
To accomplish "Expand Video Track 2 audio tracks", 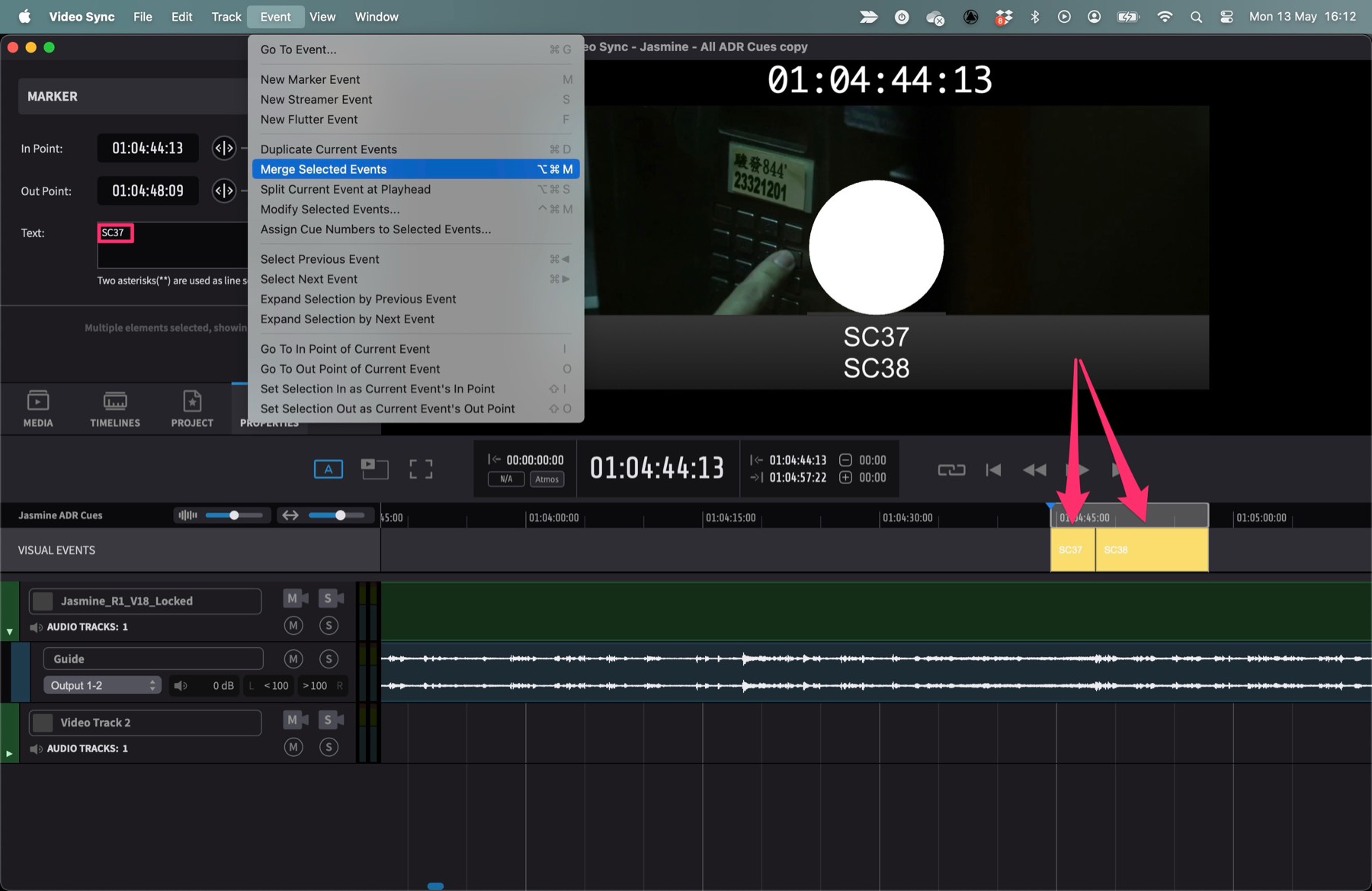I will point(9,753).
